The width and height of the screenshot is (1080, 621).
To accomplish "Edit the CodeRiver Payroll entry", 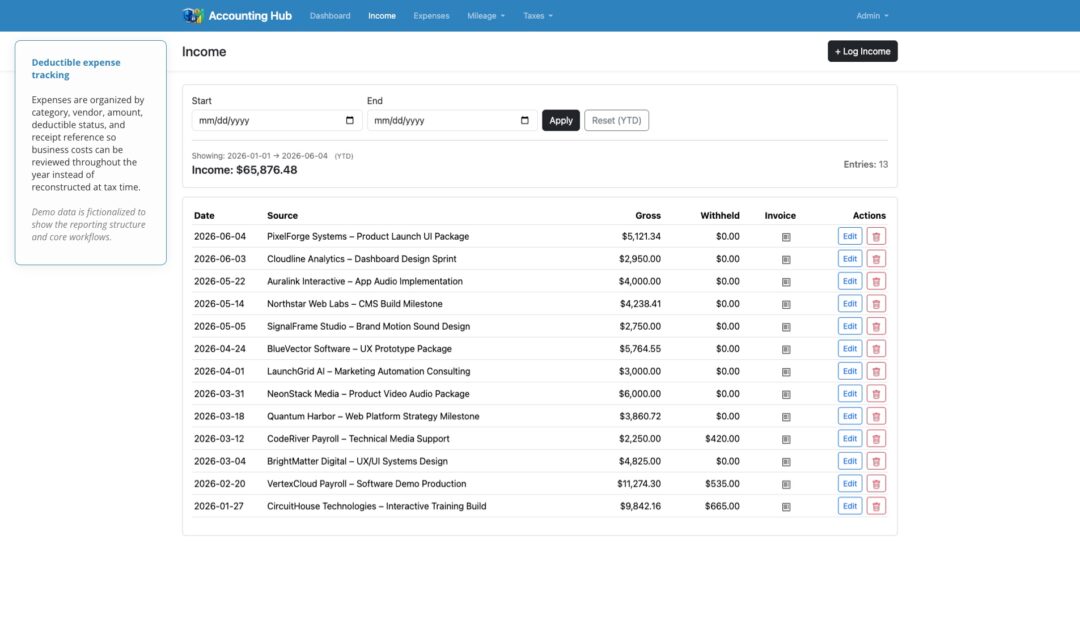I will pyautogui.click(x=850, y=439).
